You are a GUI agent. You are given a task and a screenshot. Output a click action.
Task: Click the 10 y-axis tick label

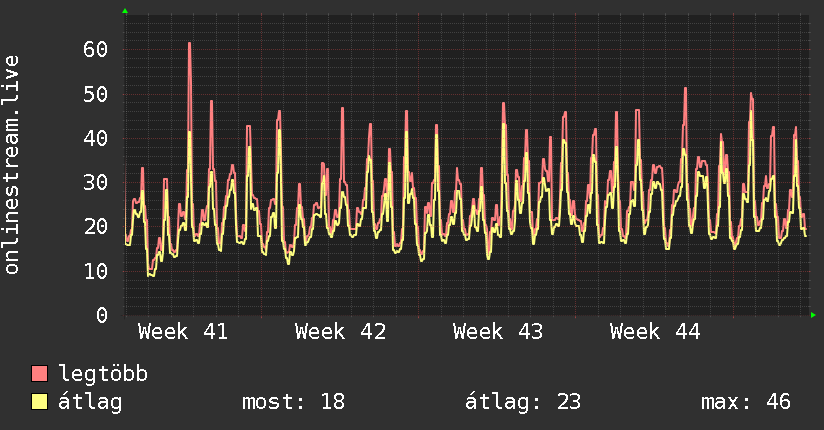coord(96,271)
